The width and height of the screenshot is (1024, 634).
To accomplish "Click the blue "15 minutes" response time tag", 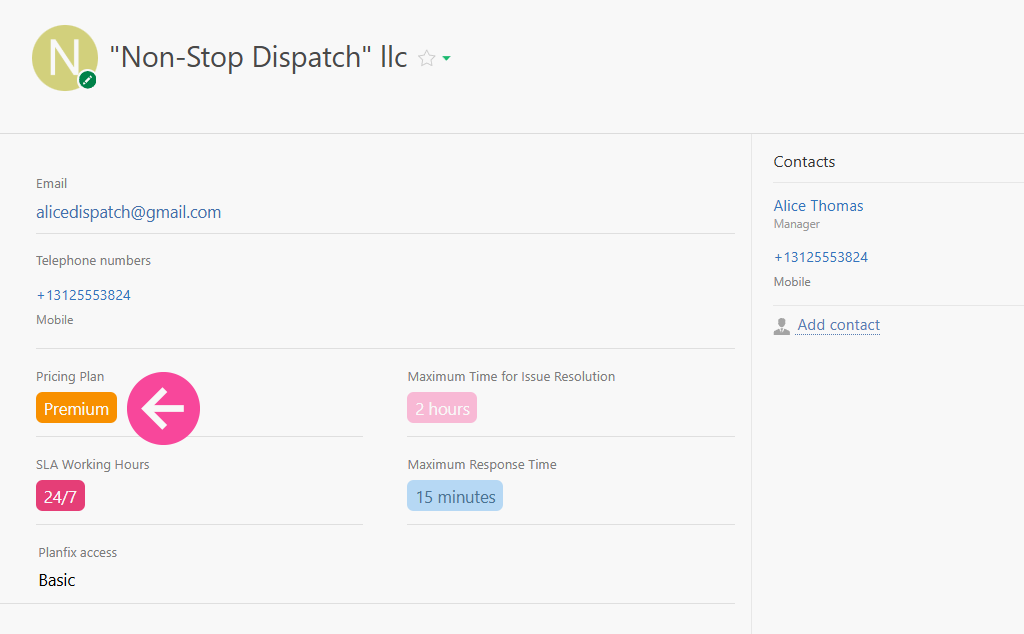I will pyautogui.click(x=455, y=496).
